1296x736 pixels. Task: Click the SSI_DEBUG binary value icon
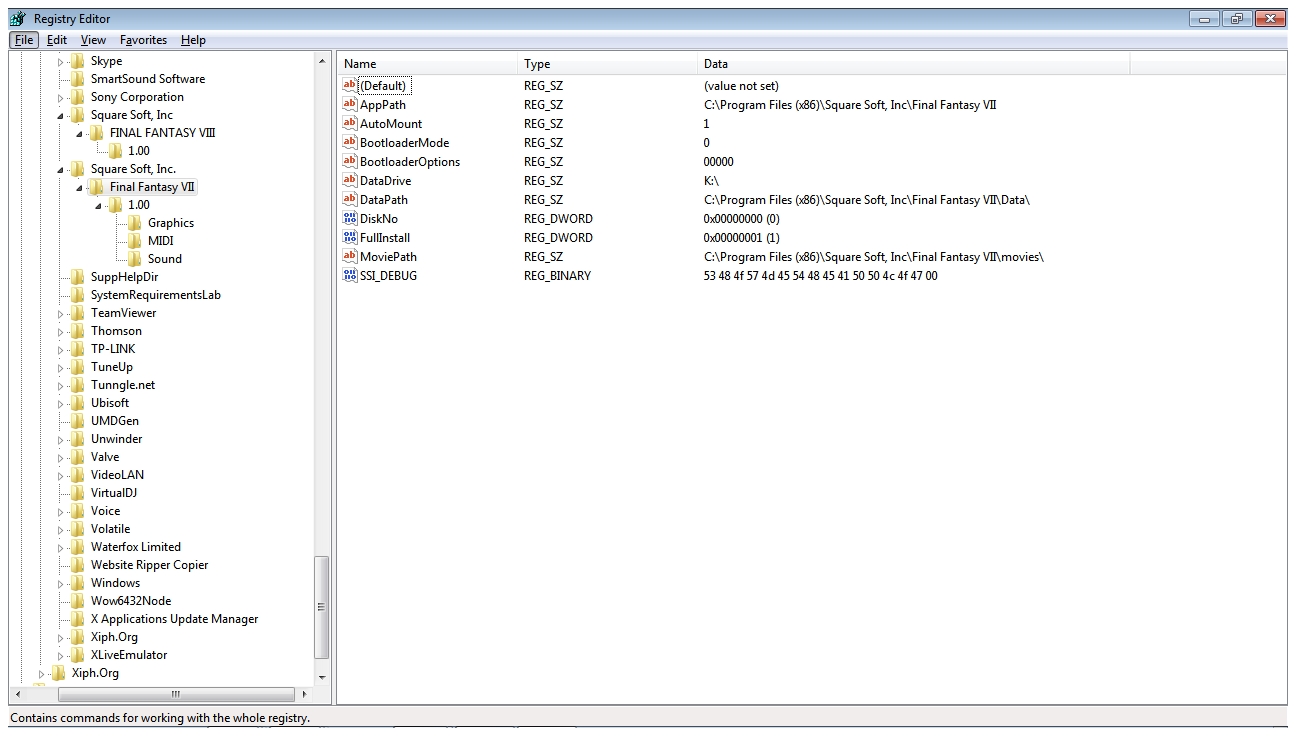point(350,275)
